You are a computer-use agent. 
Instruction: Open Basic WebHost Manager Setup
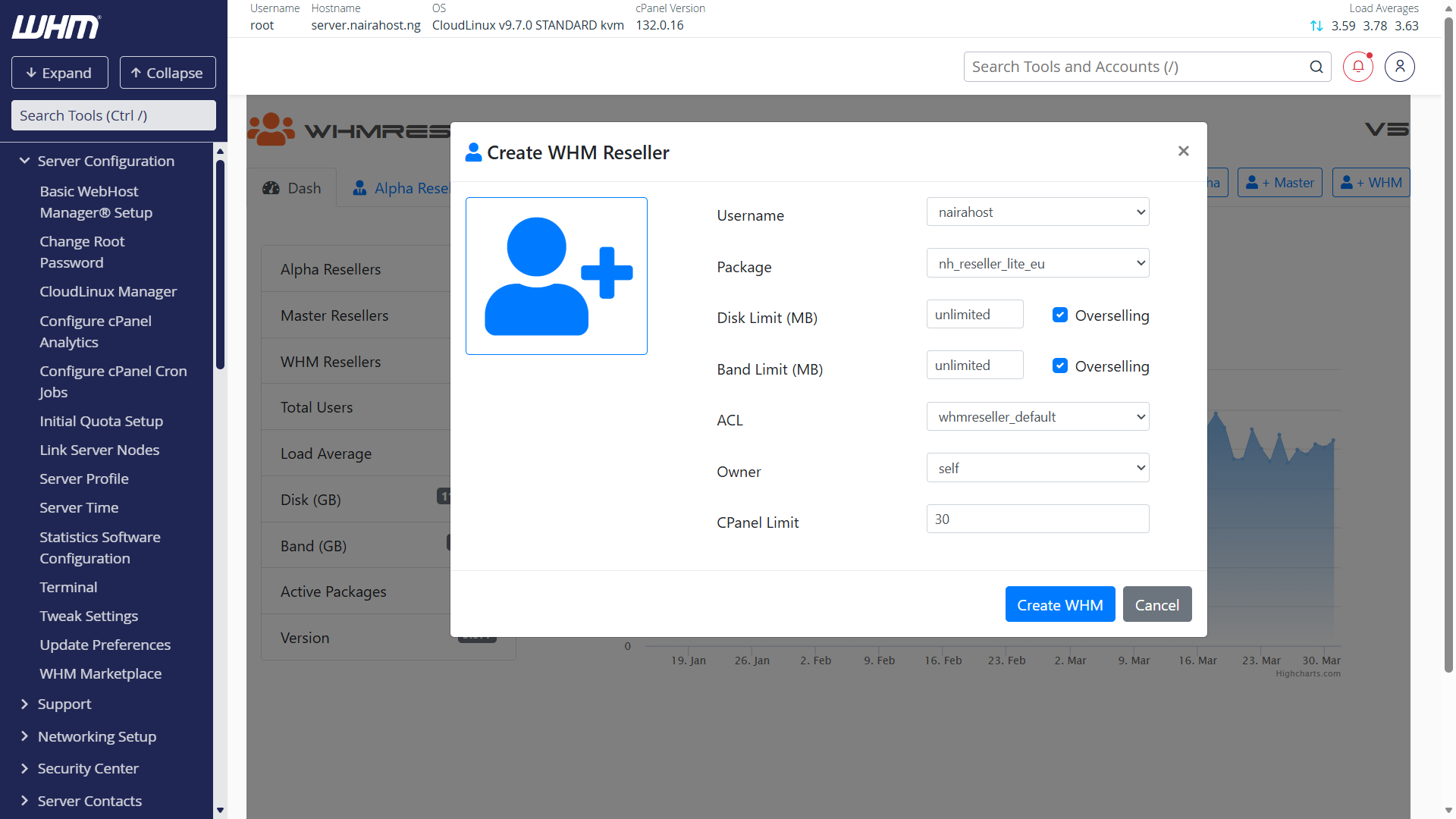point(96,202)
